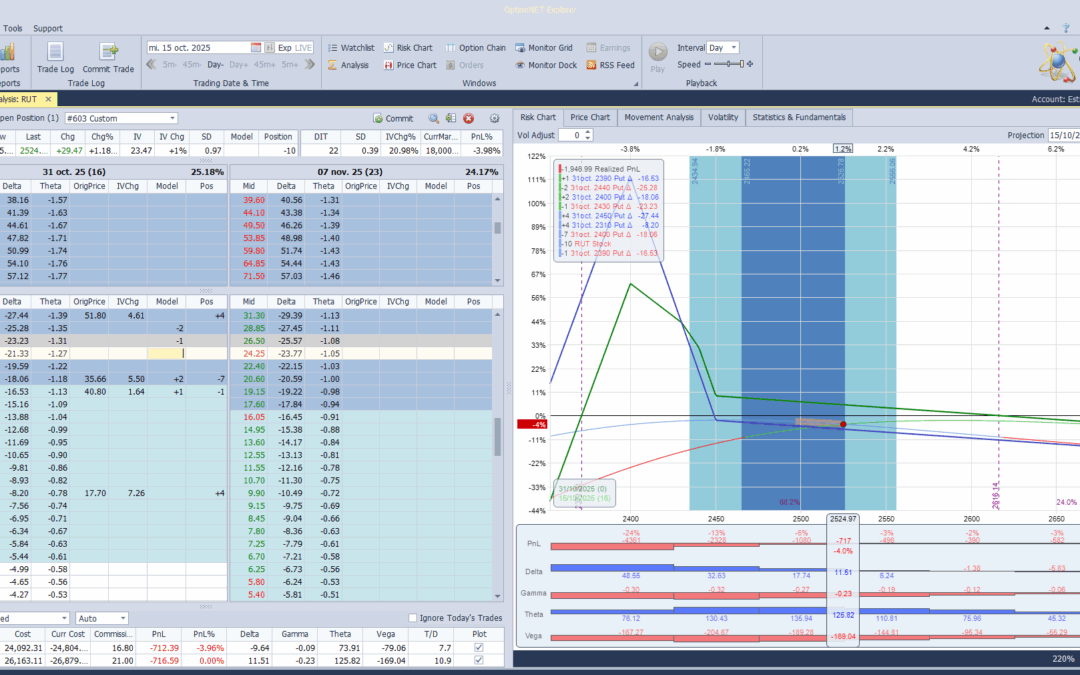Expand the #603 Custom position dropdown

pos(172,118)
